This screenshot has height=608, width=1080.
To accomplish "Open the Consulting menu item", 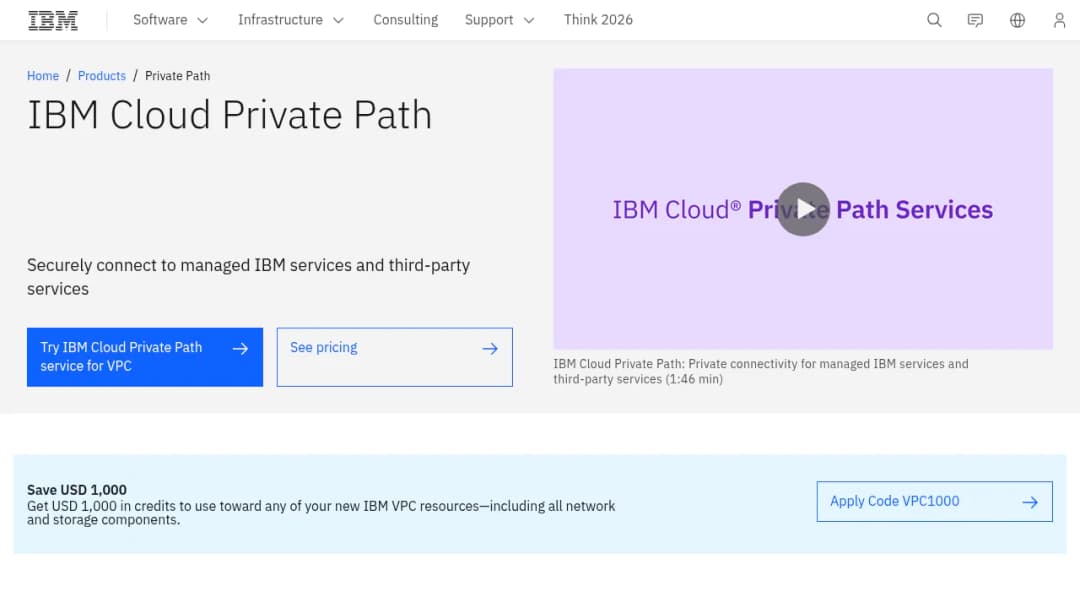I will point(406,20).
